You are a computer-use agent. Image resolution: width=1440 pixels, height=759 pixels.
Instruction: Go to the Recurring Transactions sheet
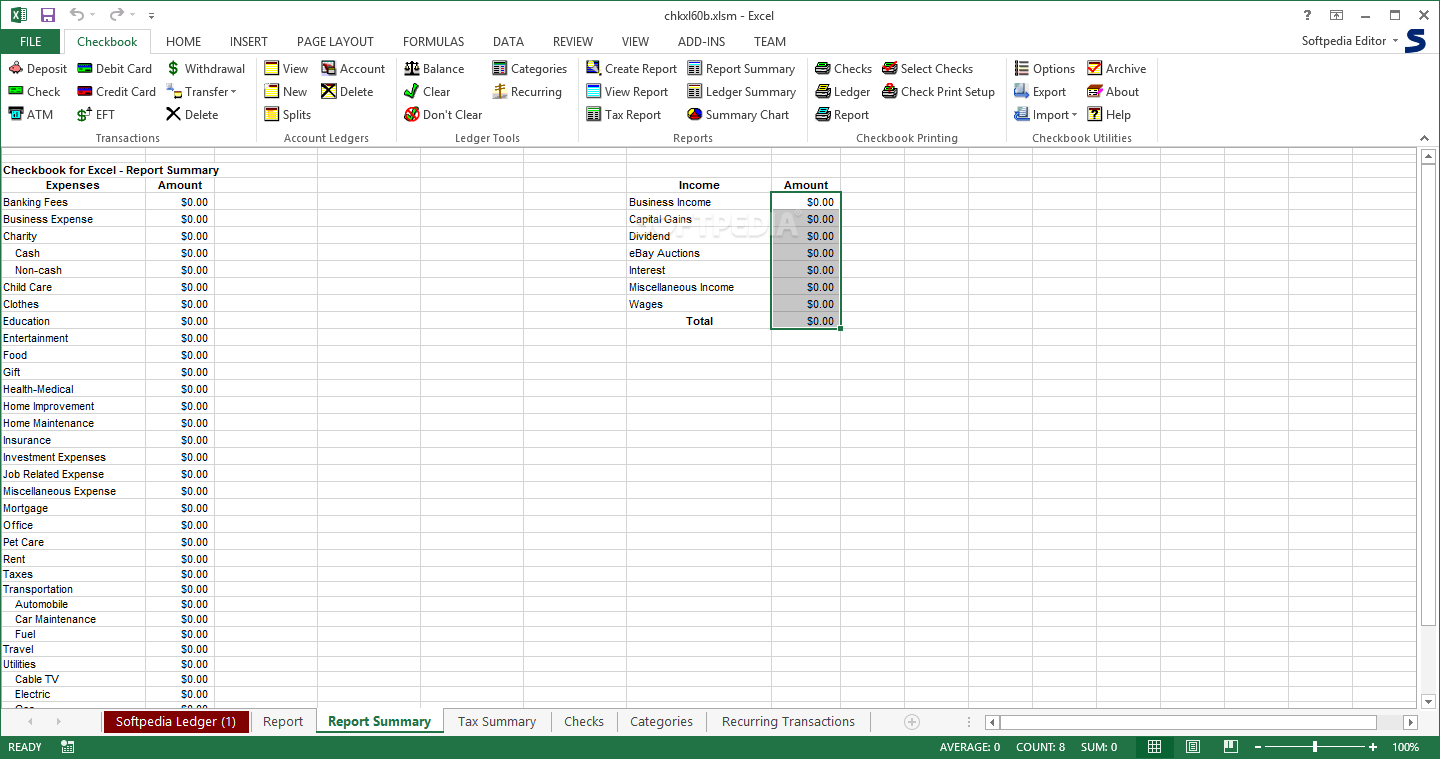tap(788, 721)
